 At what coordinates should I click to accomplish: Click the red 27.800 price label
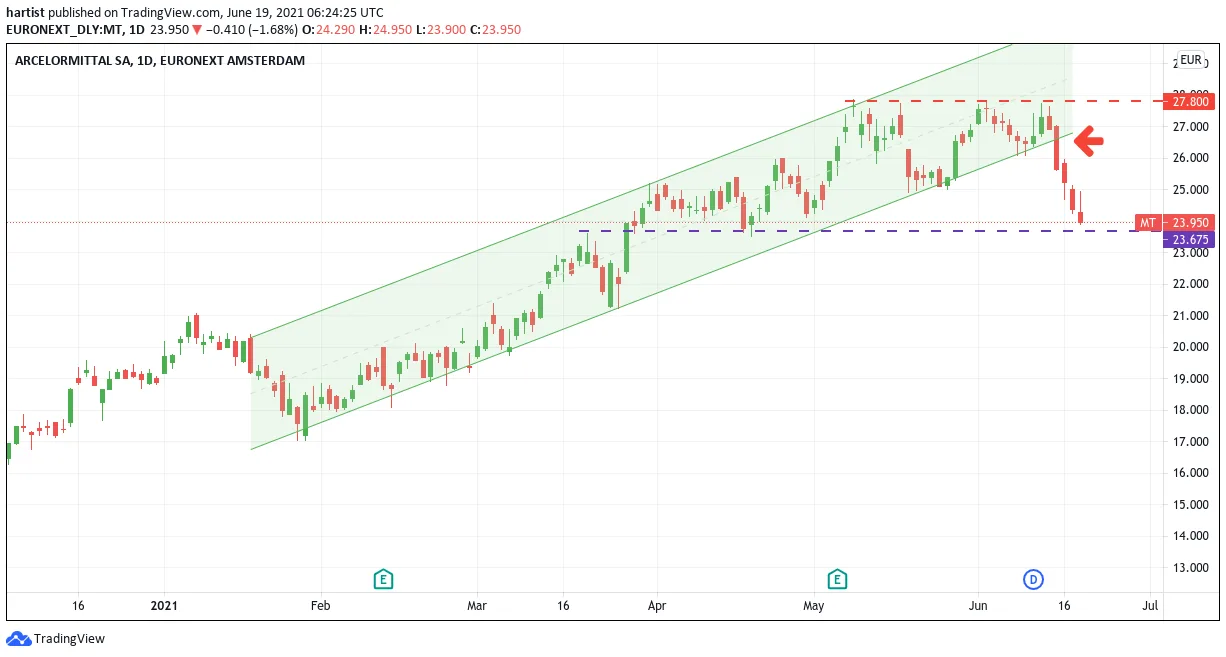(1190, 101)
